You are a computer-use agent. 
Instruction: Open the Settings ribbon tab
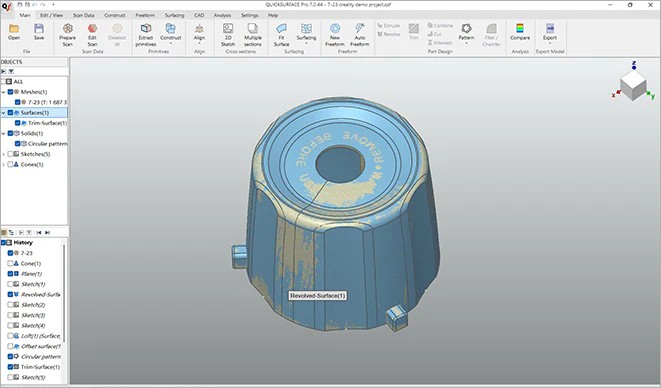pyautogui.click(x=250, y=15)
